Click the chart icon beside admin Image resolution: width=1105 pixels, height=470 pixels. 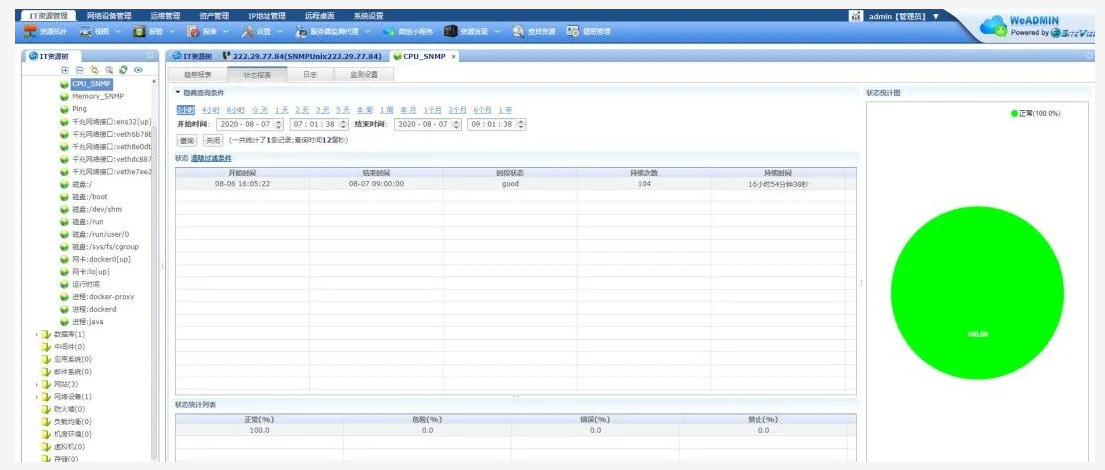(x=856, y=16)
